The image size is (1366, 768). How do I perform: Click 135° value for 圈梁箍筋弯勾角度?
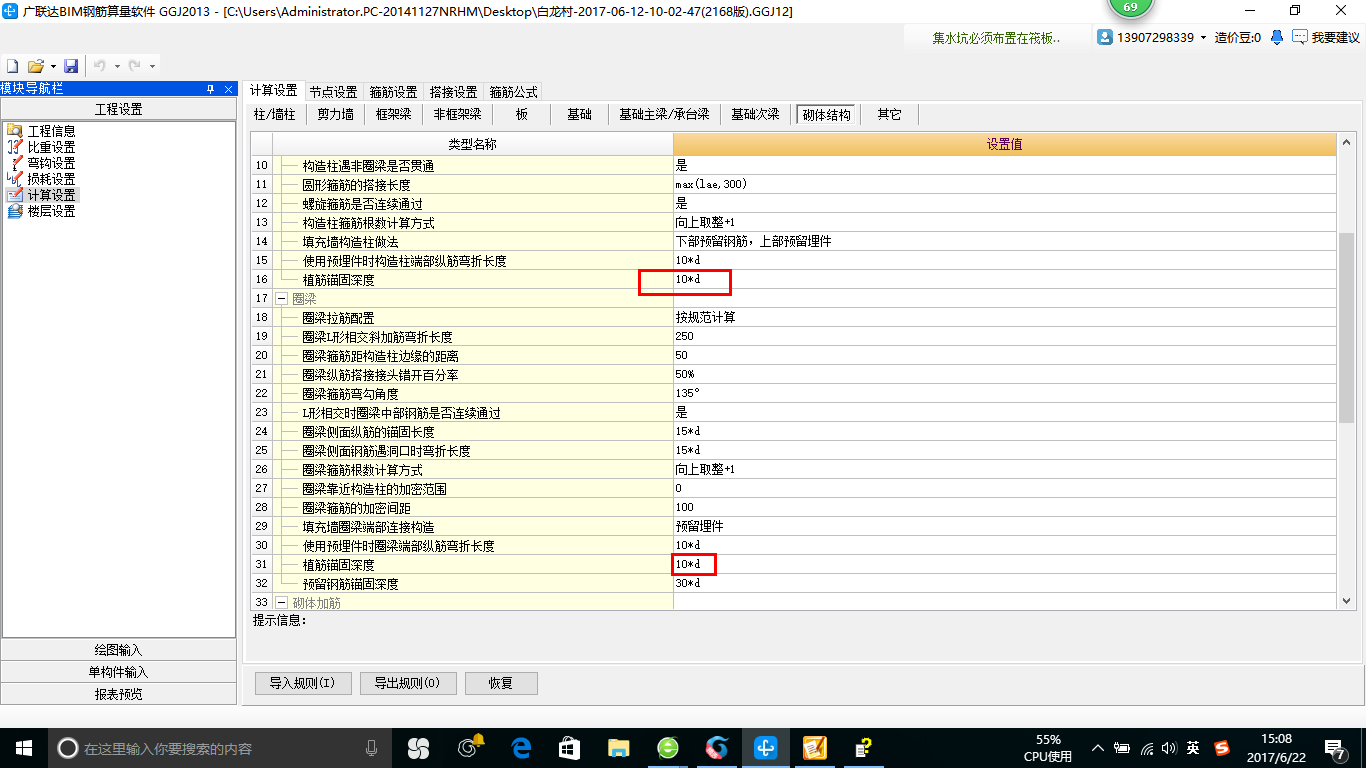[688, 394]
